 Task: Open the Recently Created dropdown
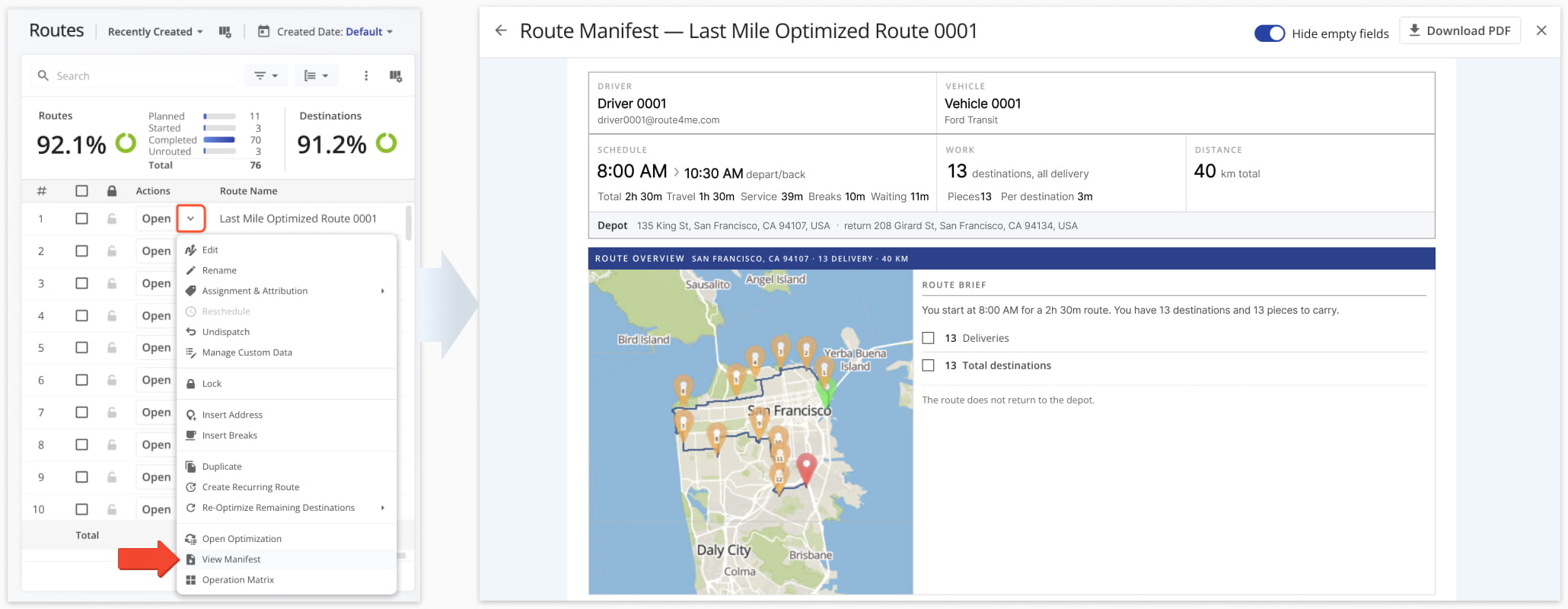pyautogui.click(x=155, y=31)
